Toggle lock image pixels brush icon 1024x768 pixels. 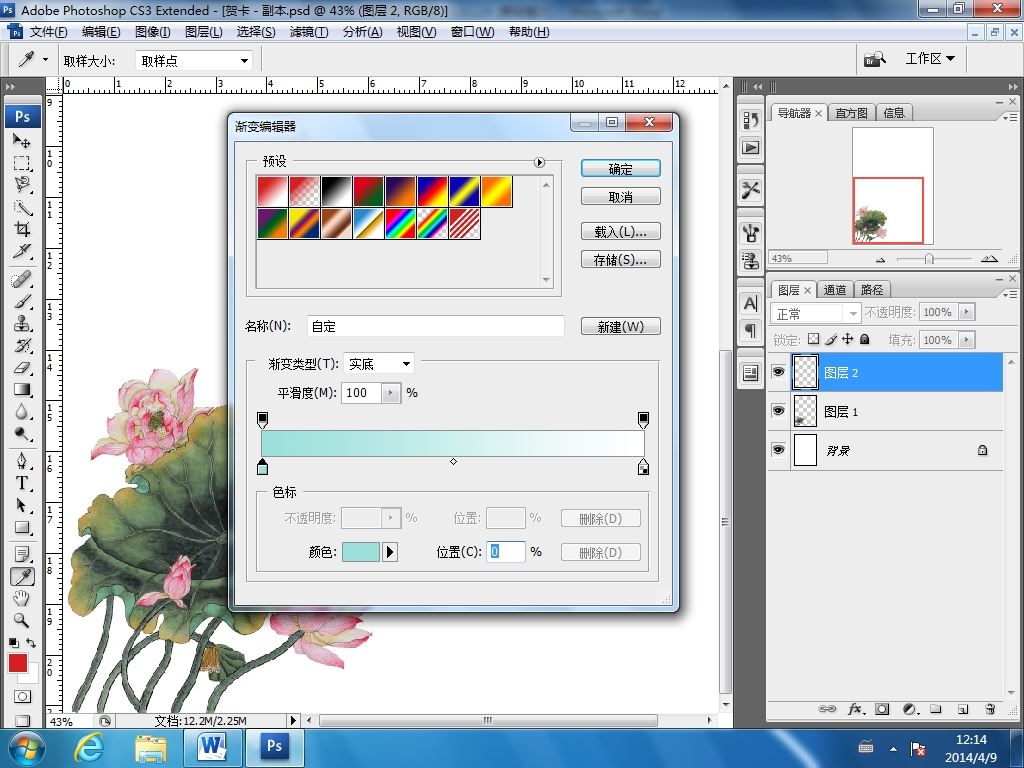tap(831, 339)
